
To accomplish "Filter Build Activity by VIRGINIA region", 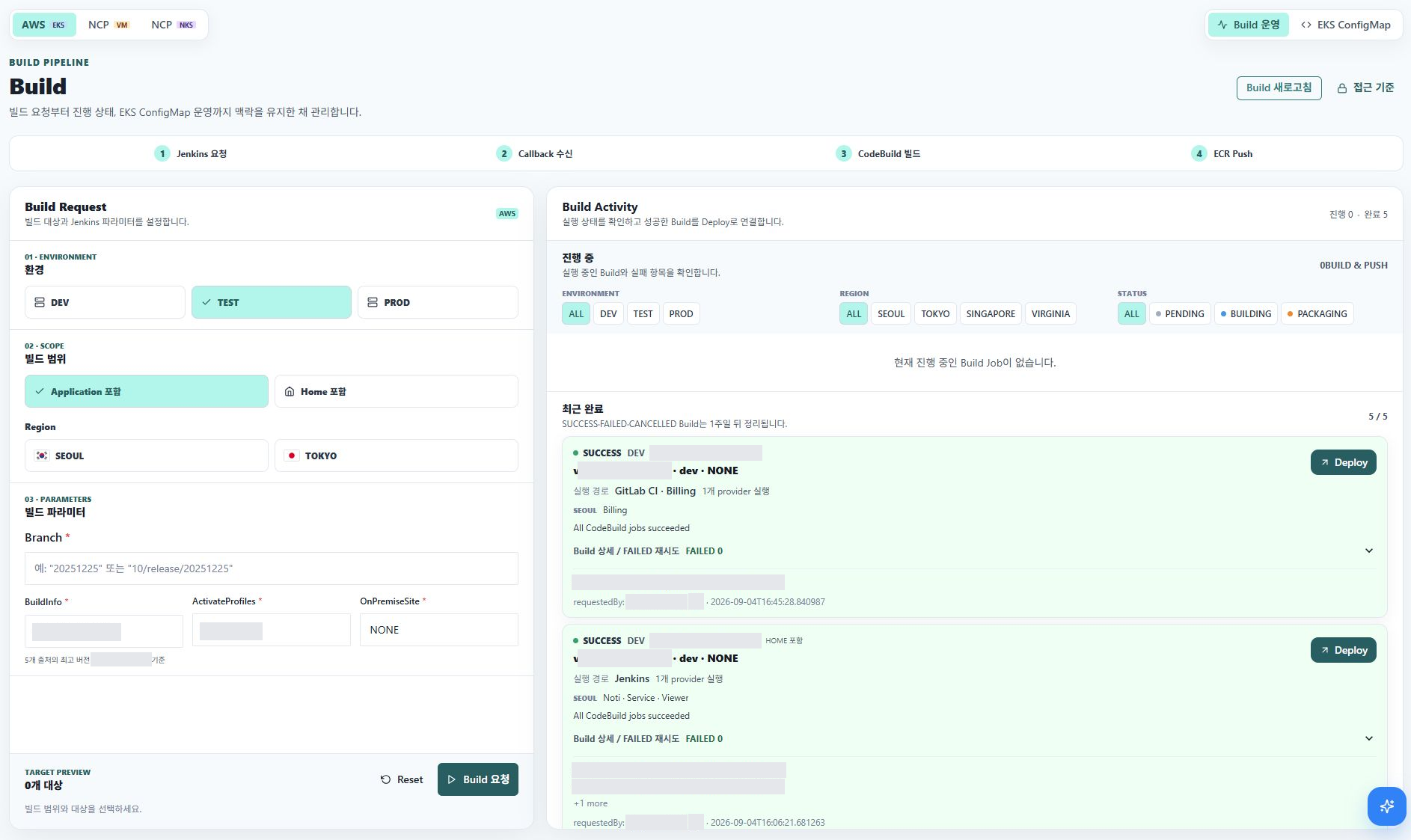I will click(1050, 313).
